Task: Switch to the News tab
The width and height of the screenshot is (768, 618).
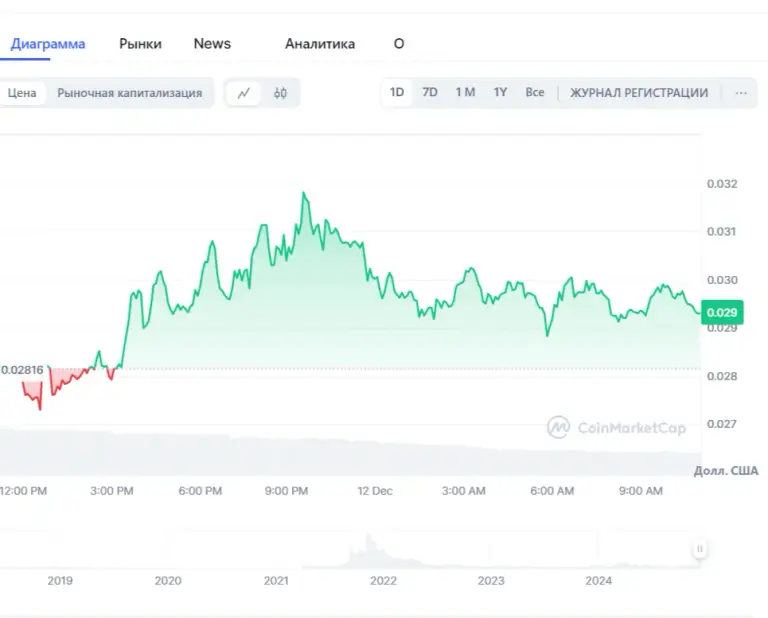Action: [212, 44]
